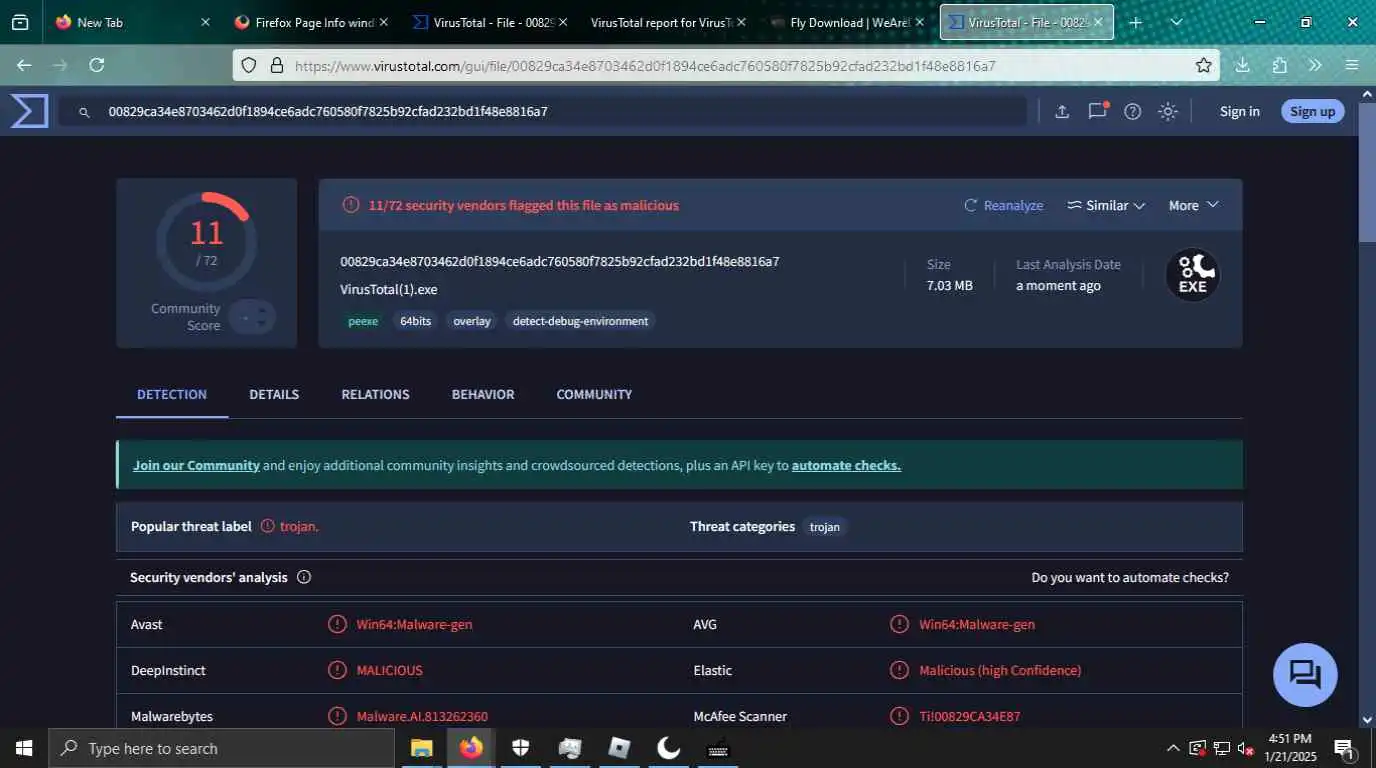Open the notifications icon with red dot

click(x=1098, y=111)
